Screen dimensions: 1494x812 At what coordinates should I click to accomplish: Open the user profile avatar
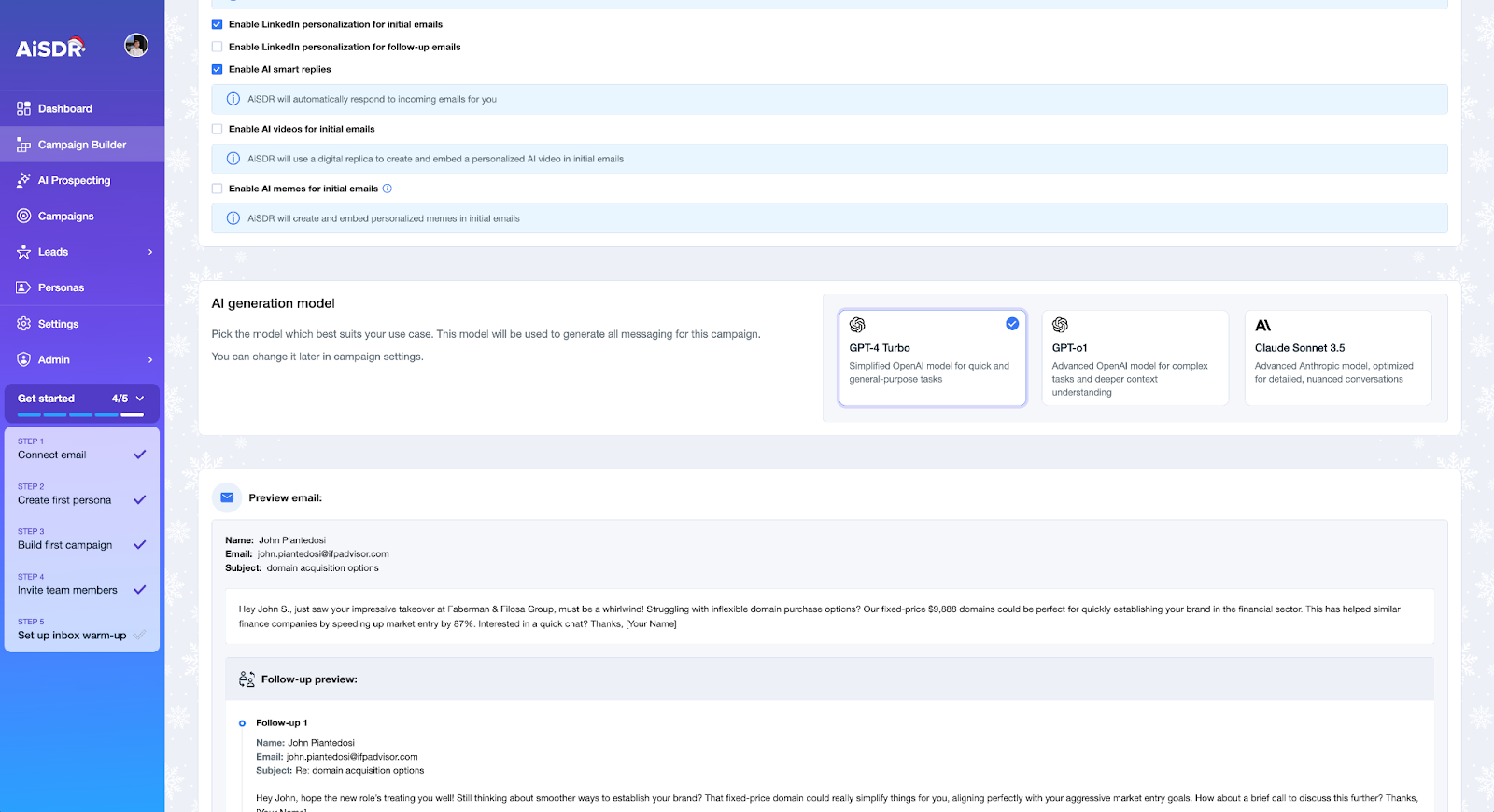[x=136, y=45]
